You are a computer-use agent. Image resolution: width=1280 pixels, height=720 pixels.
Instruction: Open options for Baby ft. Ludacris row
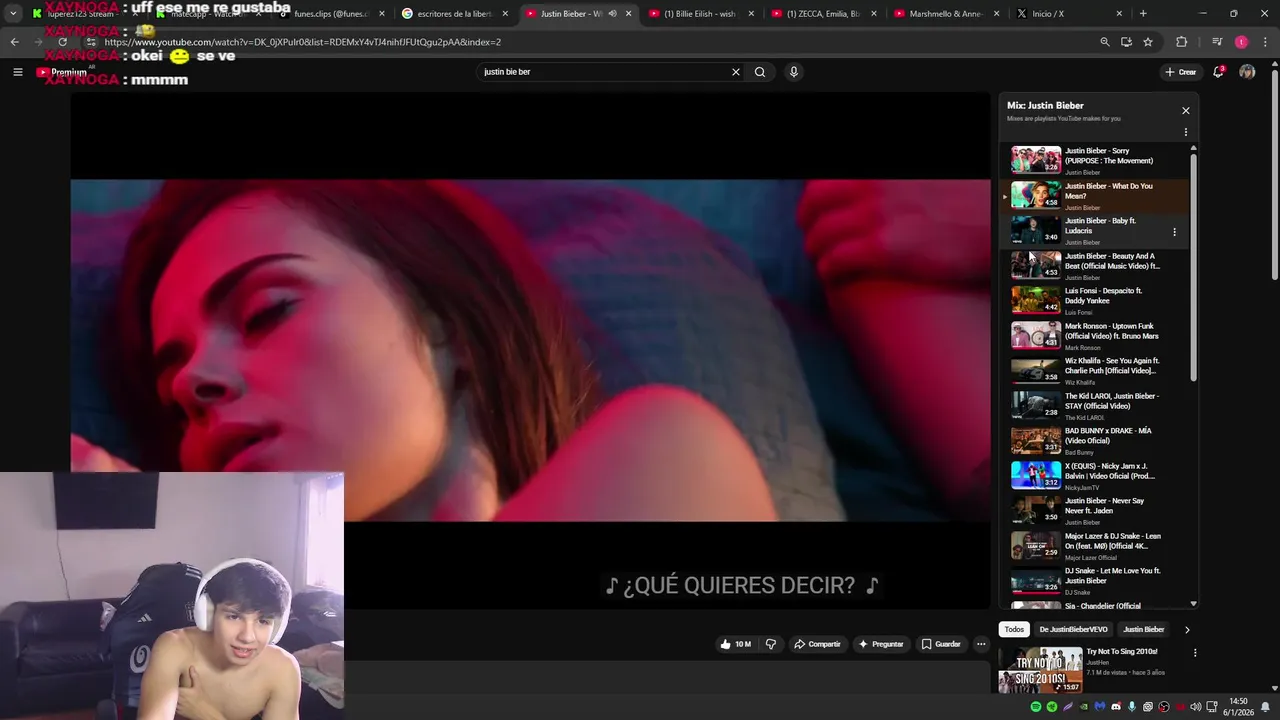(1175, 232)
